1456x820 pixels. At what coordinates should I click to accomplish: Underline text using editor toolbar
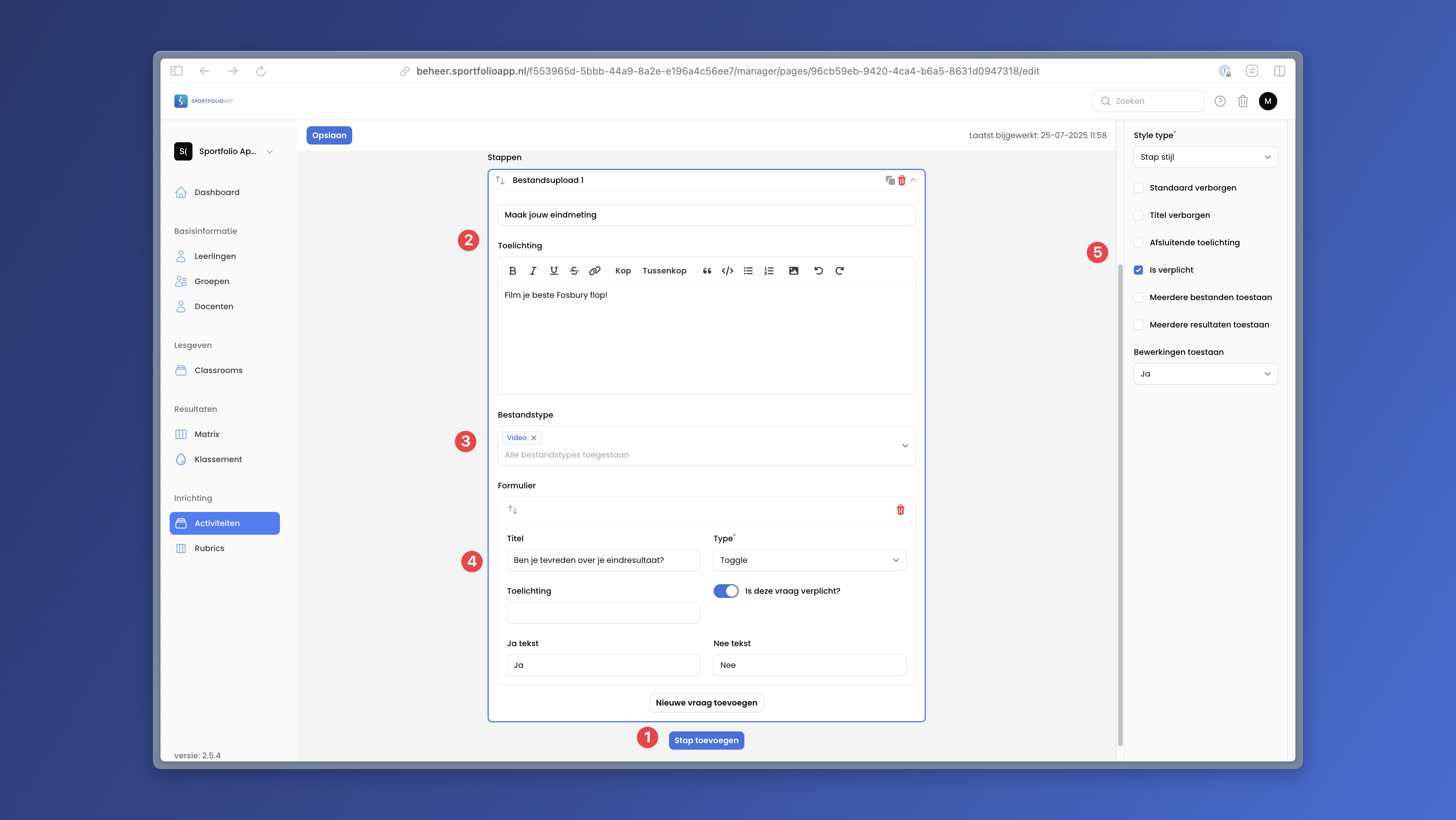[553, 271]
